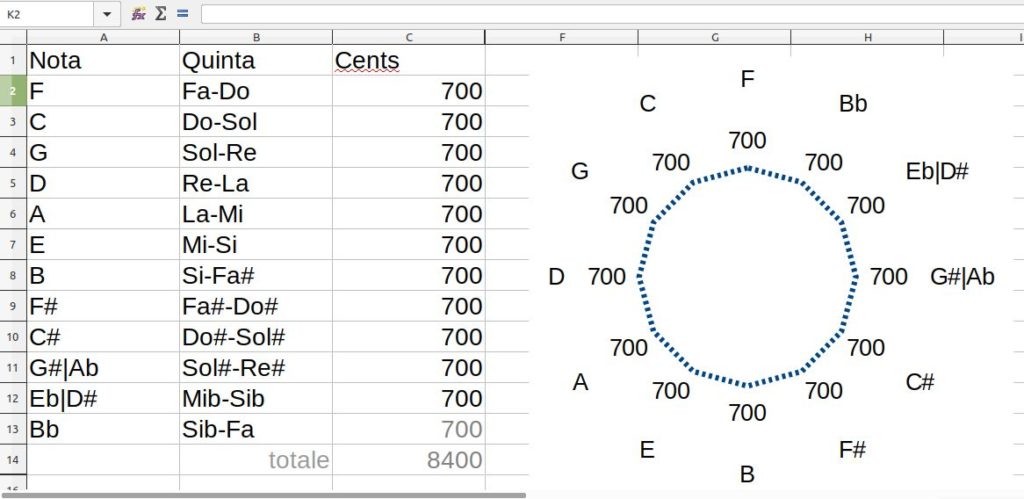1024x499 pixels.
Task: Expand the Name Box dropdown arrow
Action: pyautogui.click(x=107, y=14)
